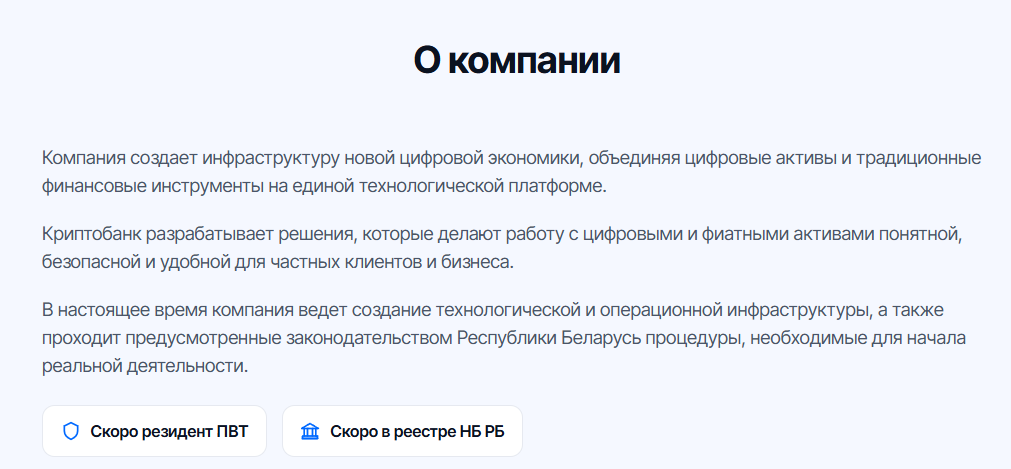Click the word "Криптобанк" in the second paragraph
The image size is (1011, 469).
tap(91, 234)
